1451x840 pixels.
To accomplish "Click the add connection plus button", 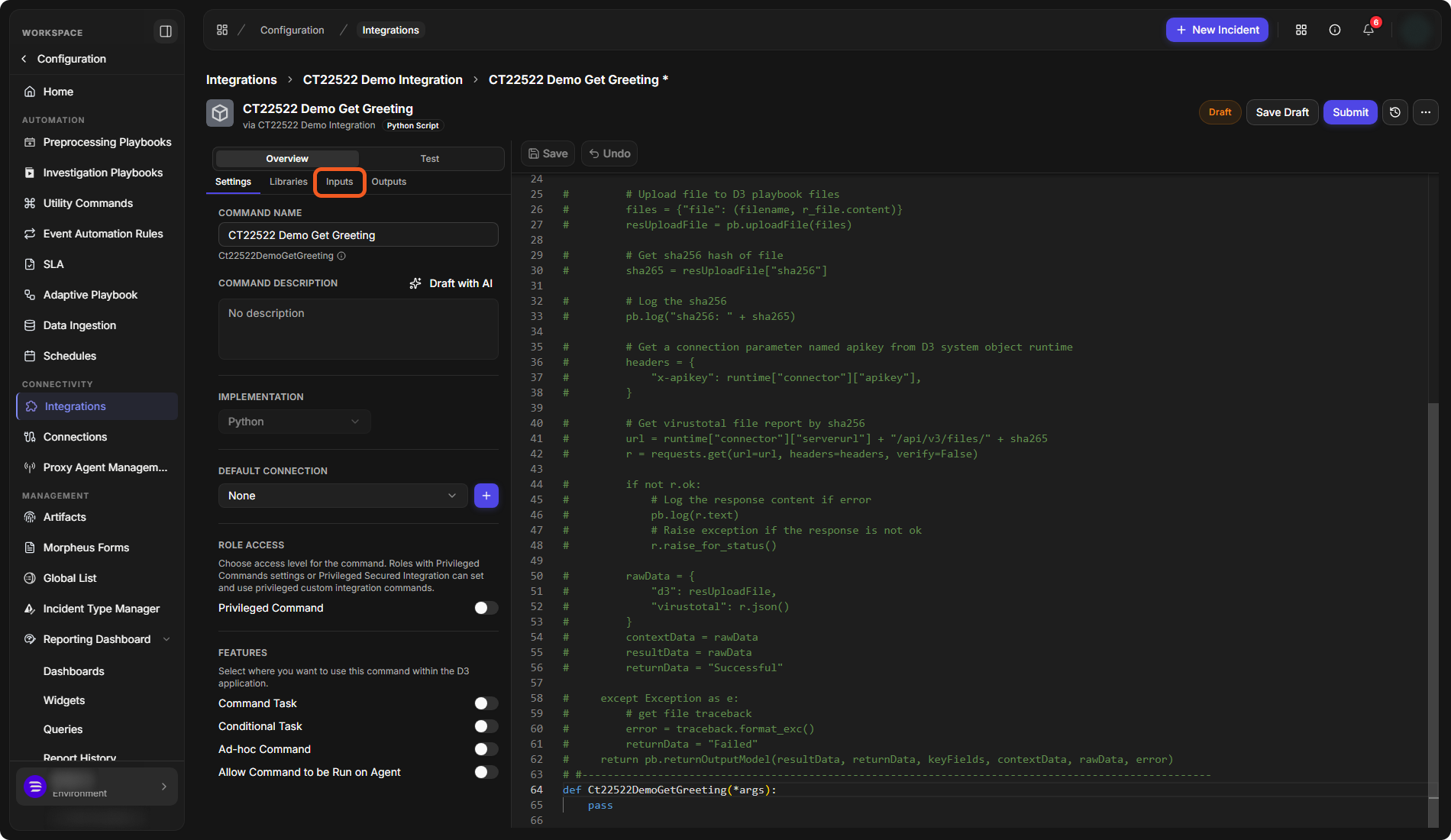I will click(486, 496).
